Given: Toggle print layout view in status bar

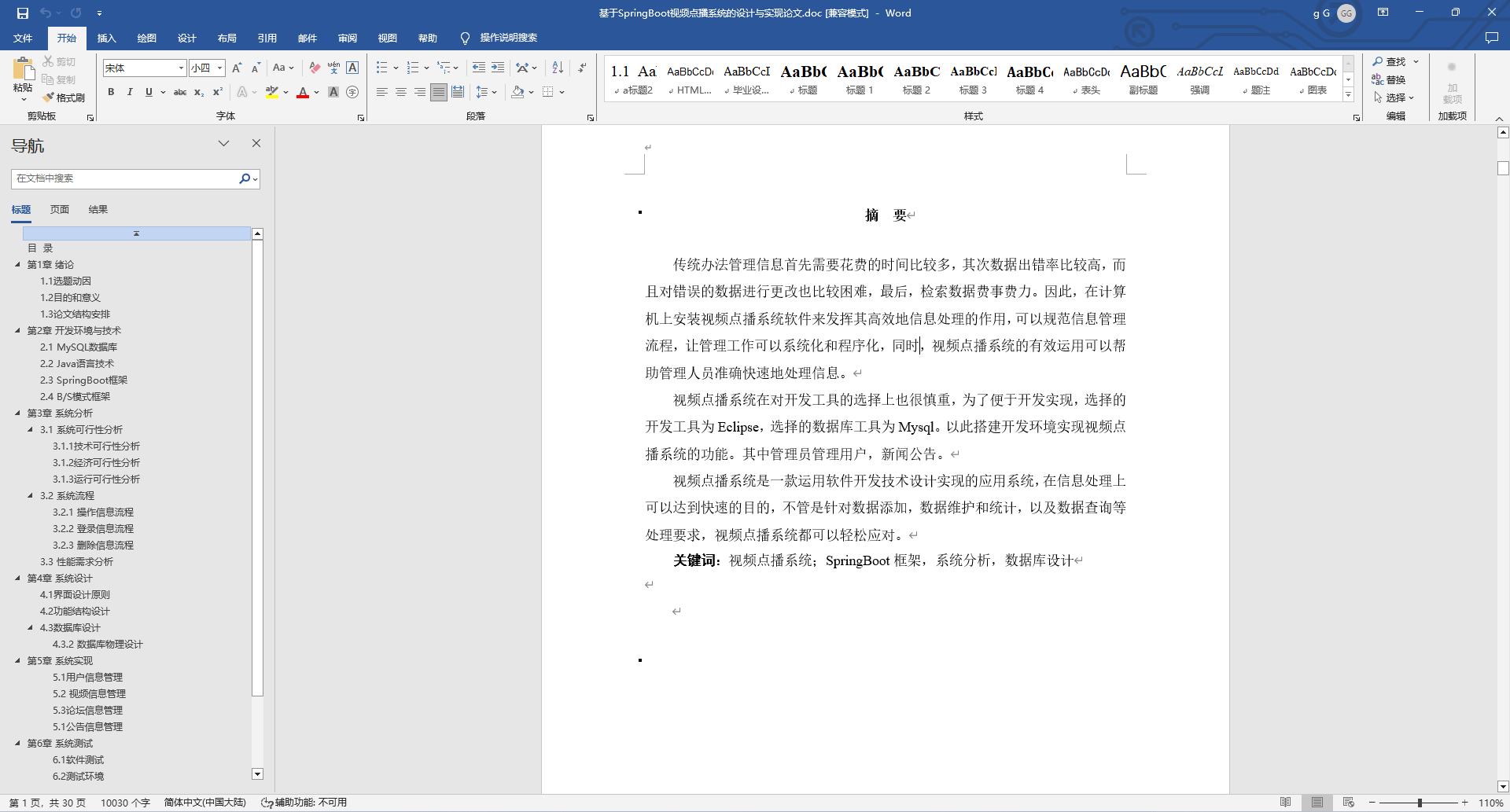Looking at the screenshot, I should pos(1317,803).
